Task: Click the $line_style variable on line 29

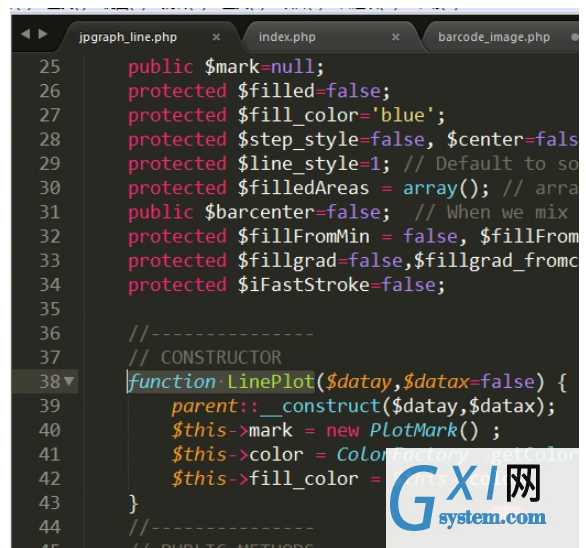Action: tap(298, 164)
